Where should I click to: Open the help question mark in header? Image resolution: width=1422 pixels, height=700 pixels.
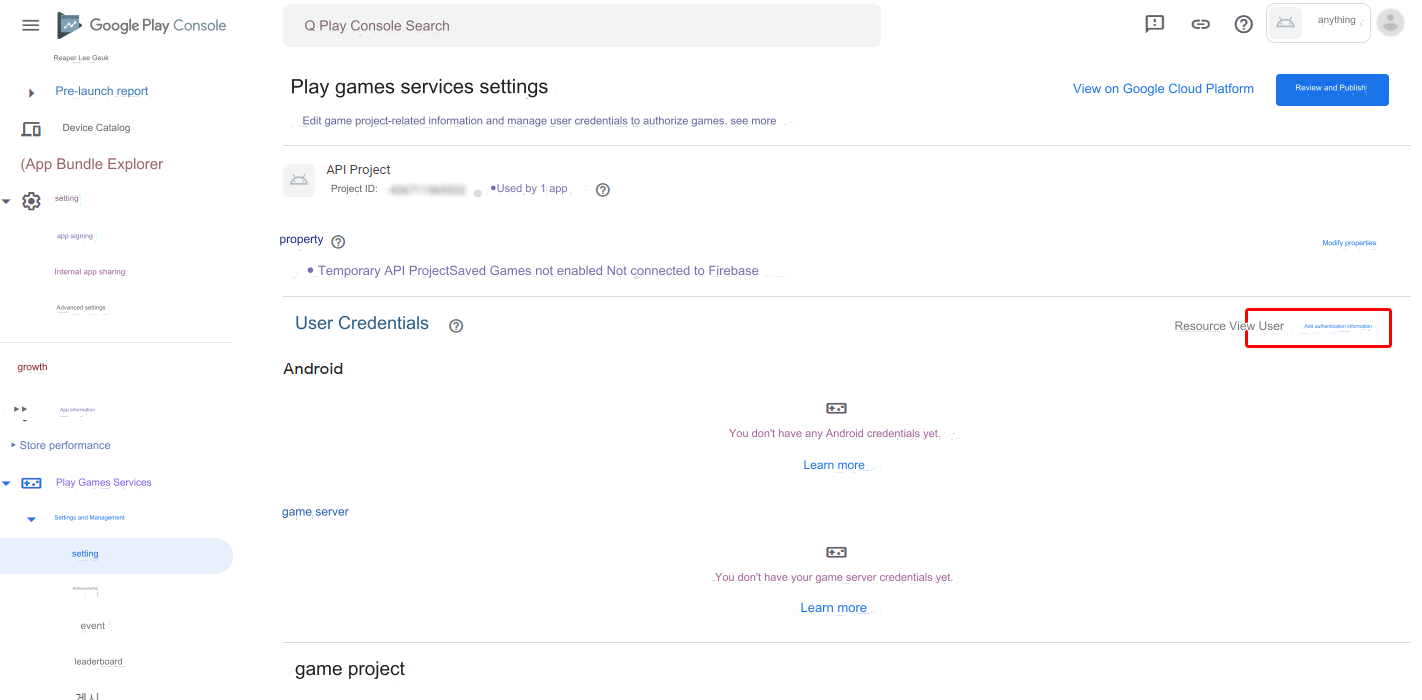click(x=1244, y=24)
